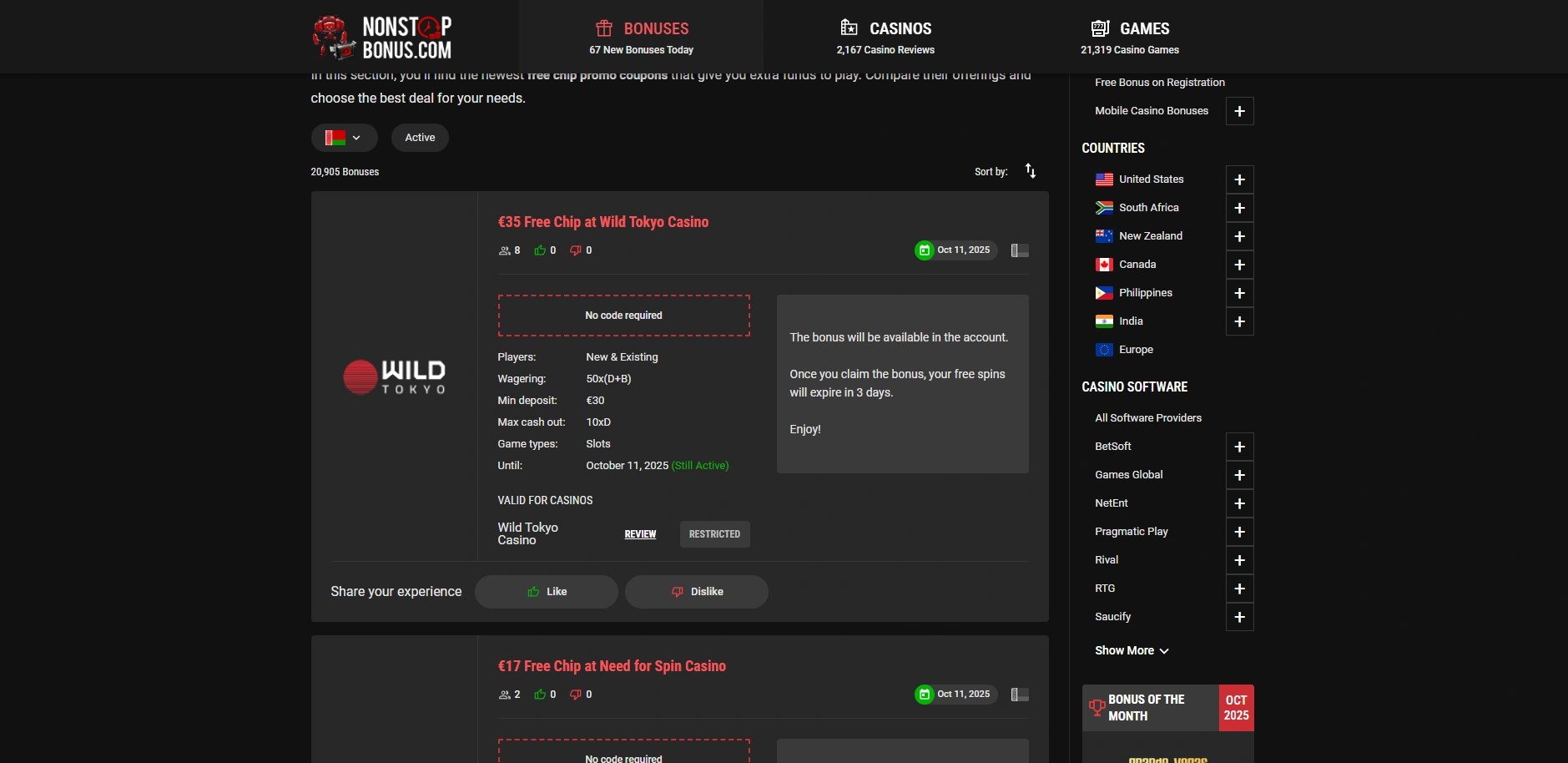Toggle the Active filter chip
The width and height of the screenshot is (1568, 763).
(x=420, y=138)
